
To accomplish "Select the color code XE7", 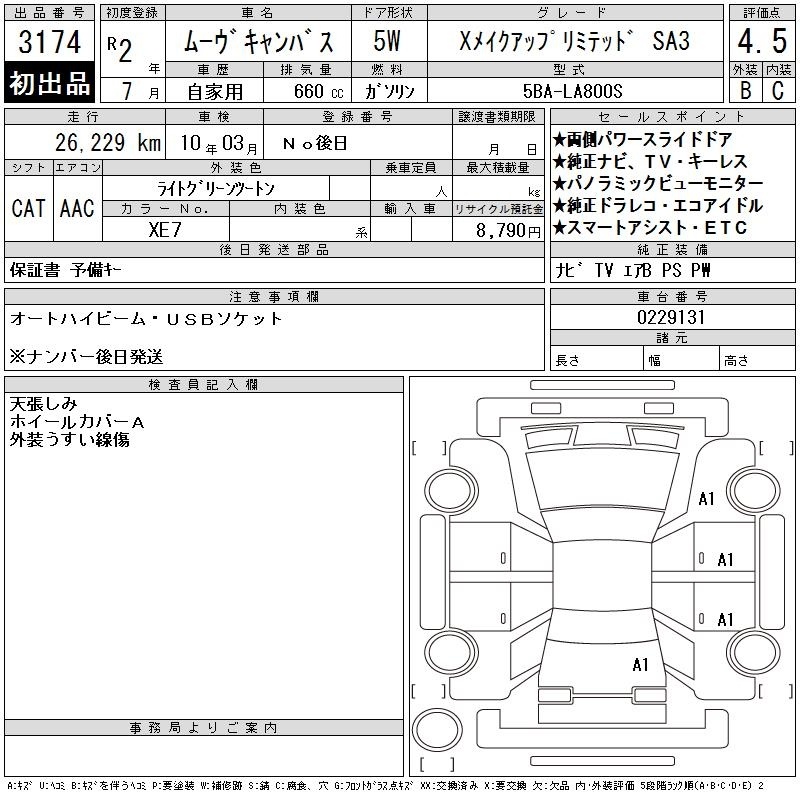I will (165, 229).
